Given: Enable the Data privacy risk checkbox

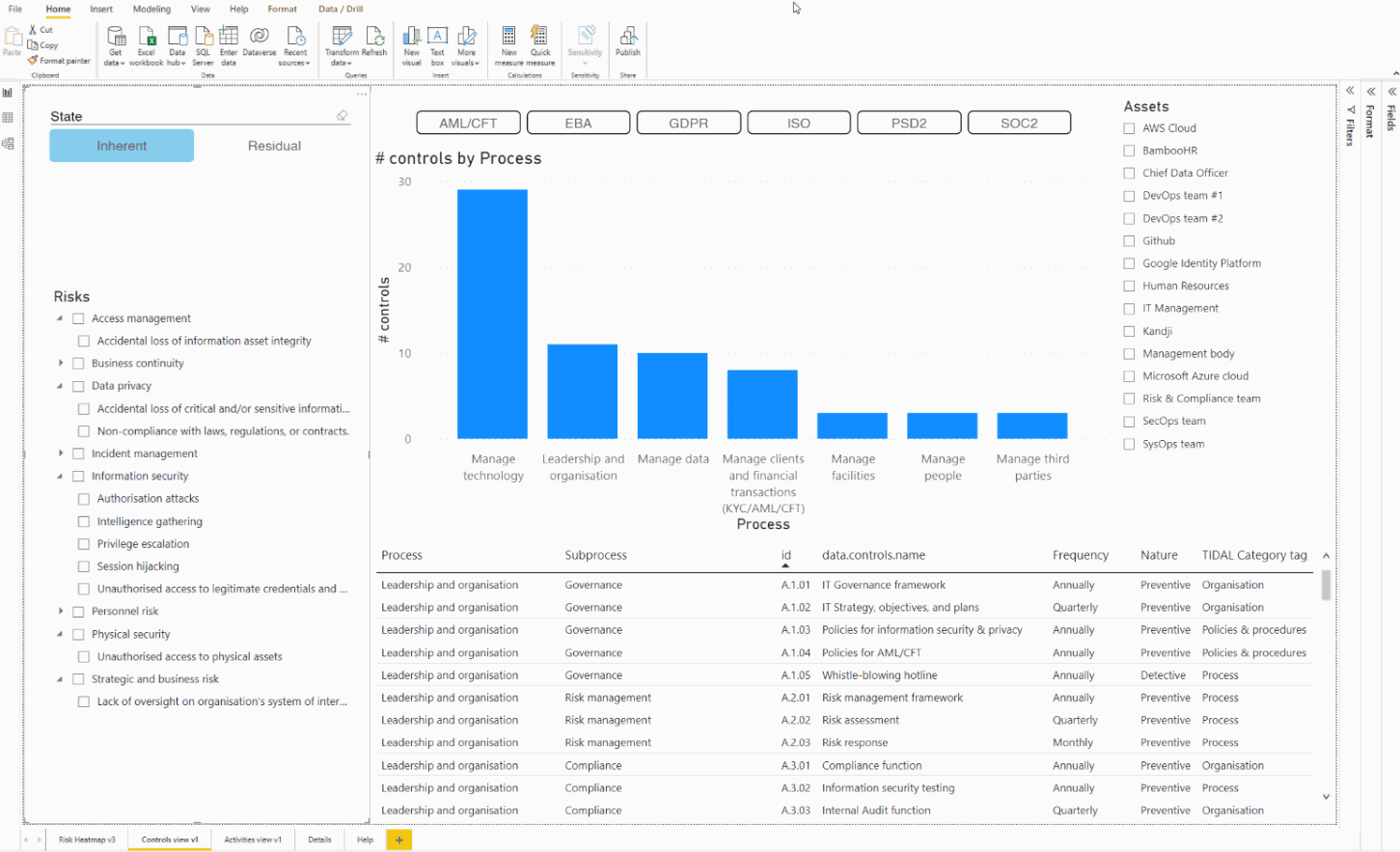Looking at the screenshot, I should tap(78, 385).
